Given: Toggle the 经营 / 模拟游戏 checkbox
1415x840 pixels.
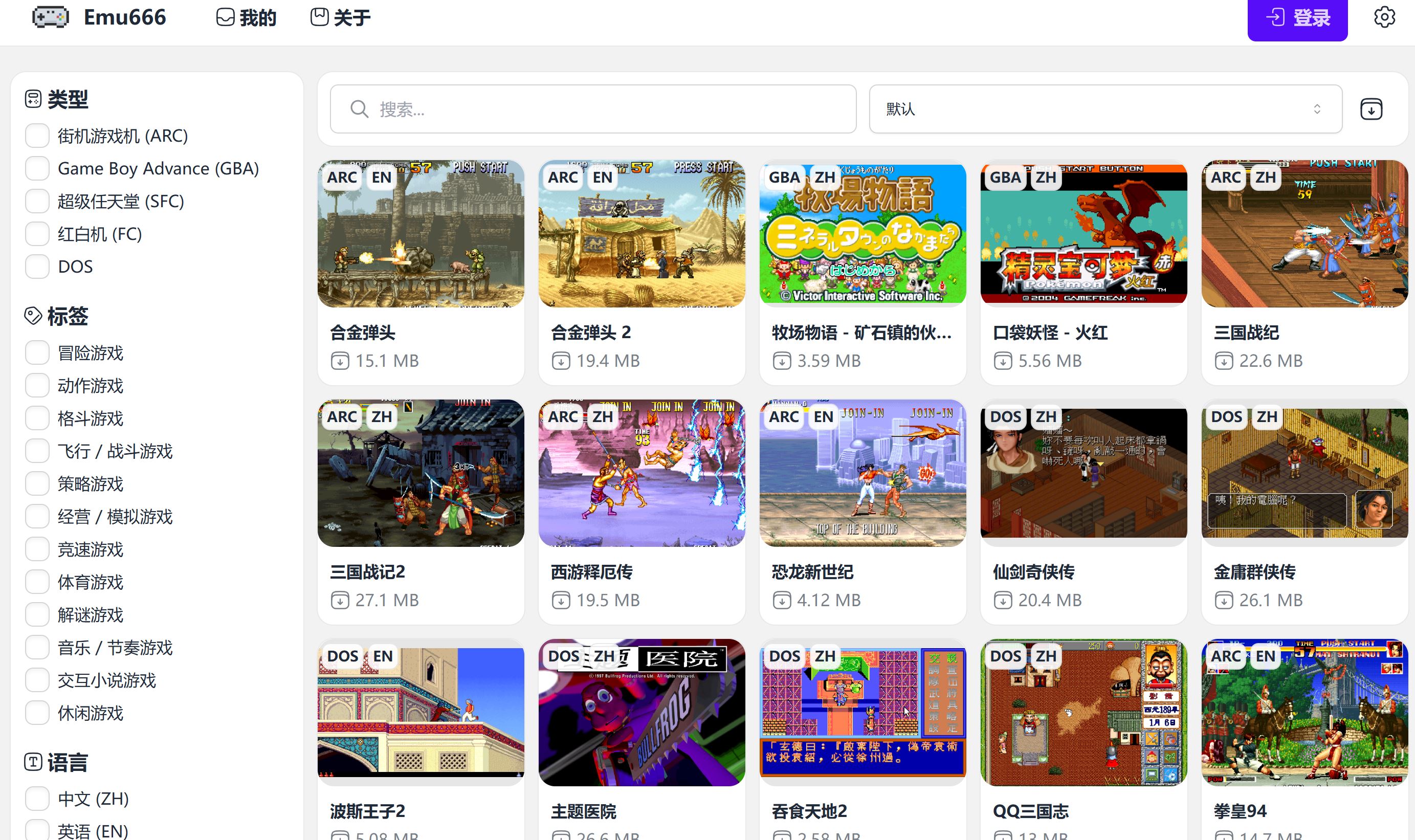Looking at the screenshot, I should point(37,516).
